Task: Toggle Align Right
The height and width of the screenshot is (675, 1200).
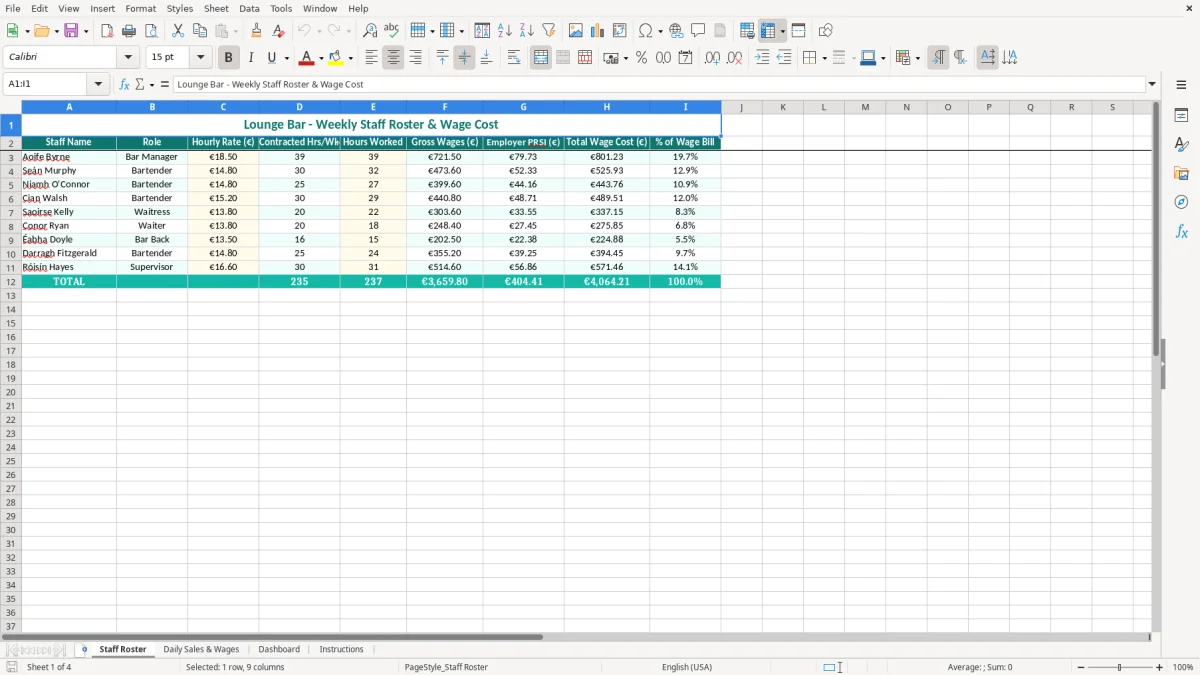Action: click(415, 58)
